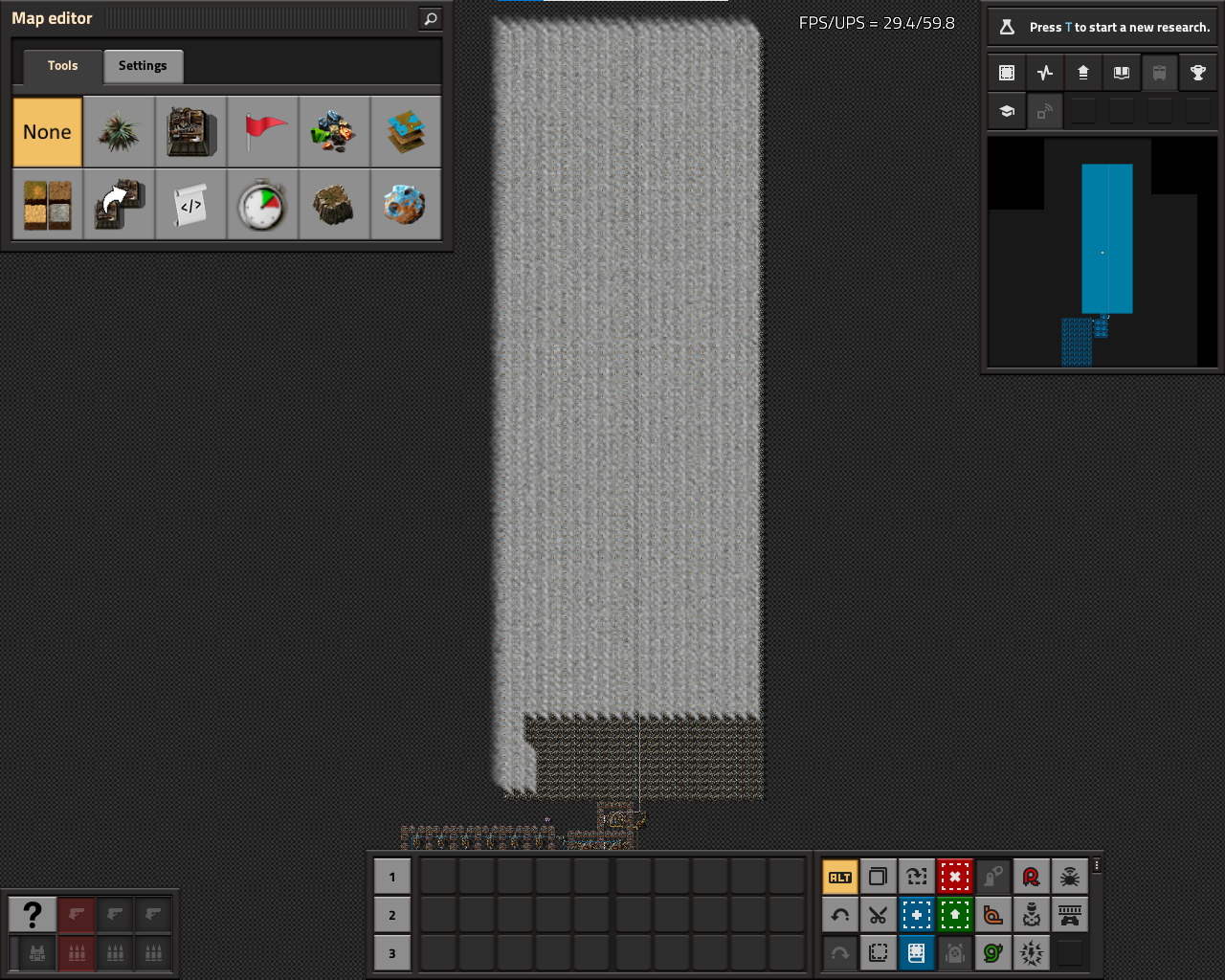Select the tiles terrain editor tool
This screenshot has width=1225, height=980.
point(47,205)
